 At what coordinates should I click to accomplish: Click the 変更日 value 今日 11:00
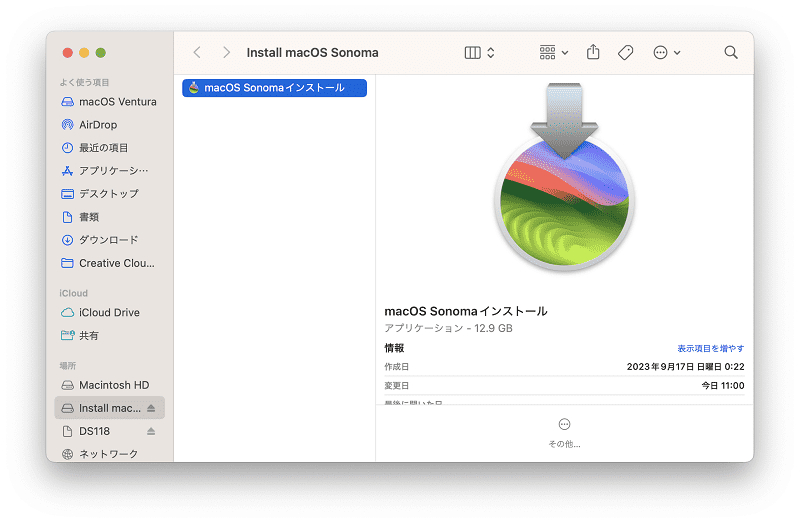[x=722, y=385]
